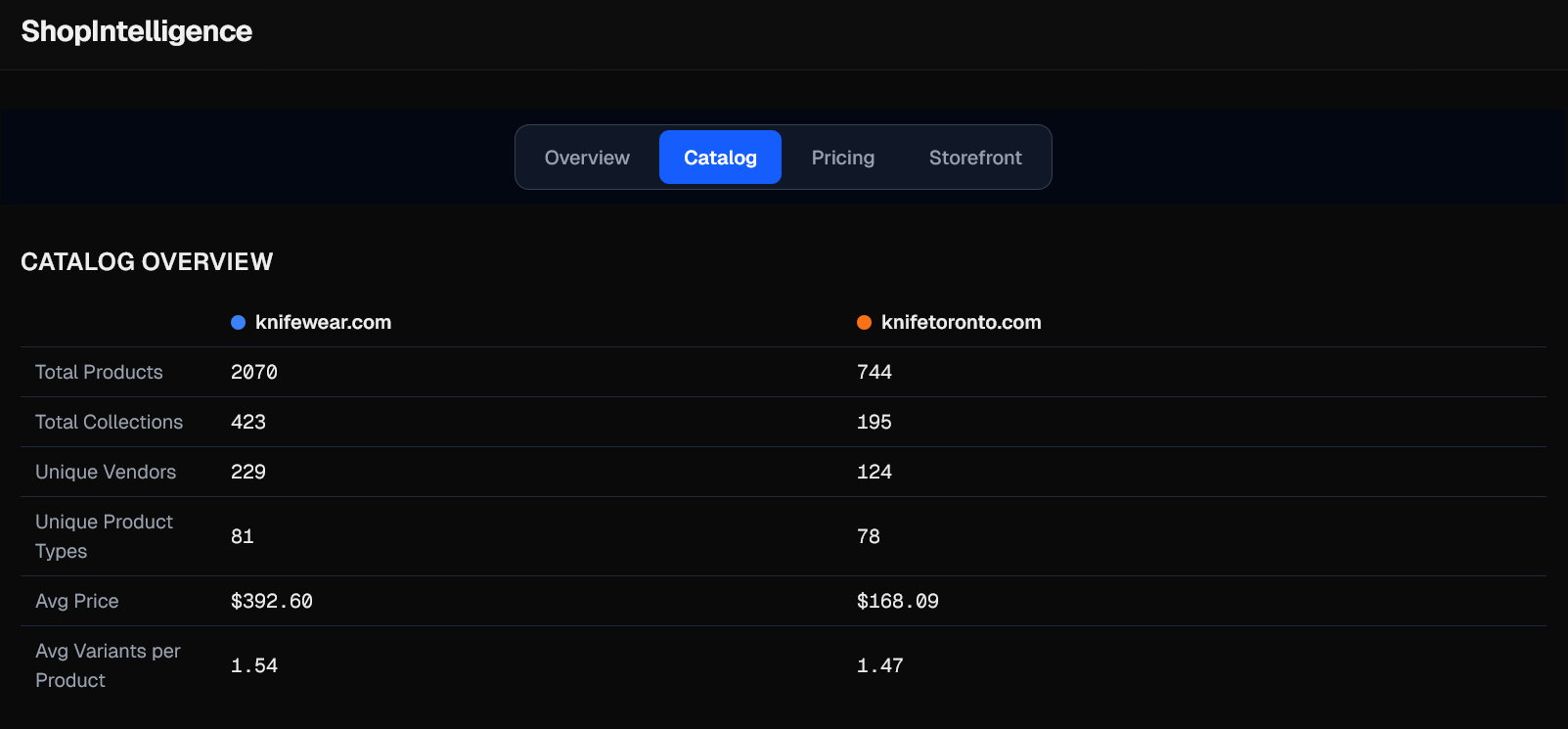Click the Total Collections row label

tap(109, 422)
